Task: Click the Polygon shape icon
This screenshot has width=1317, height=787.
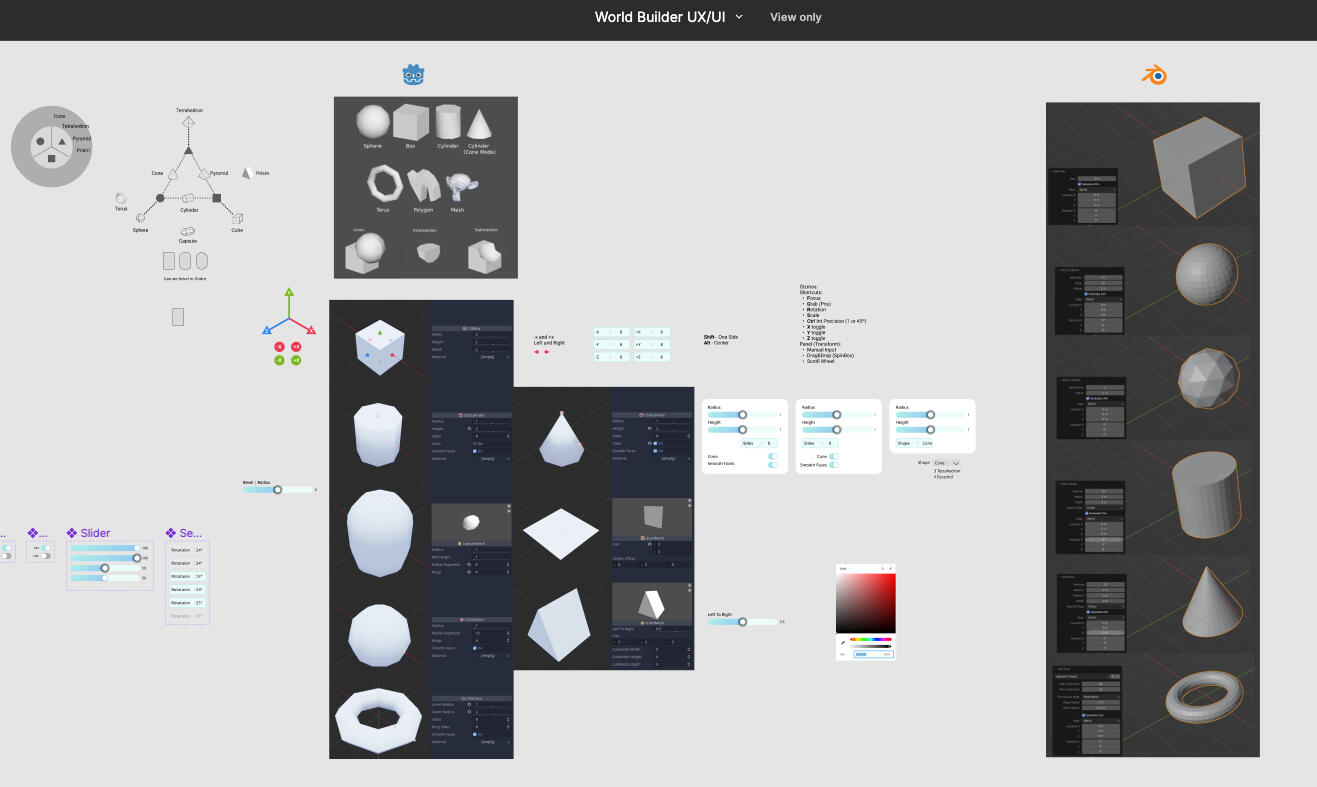Action: (423, 186)
